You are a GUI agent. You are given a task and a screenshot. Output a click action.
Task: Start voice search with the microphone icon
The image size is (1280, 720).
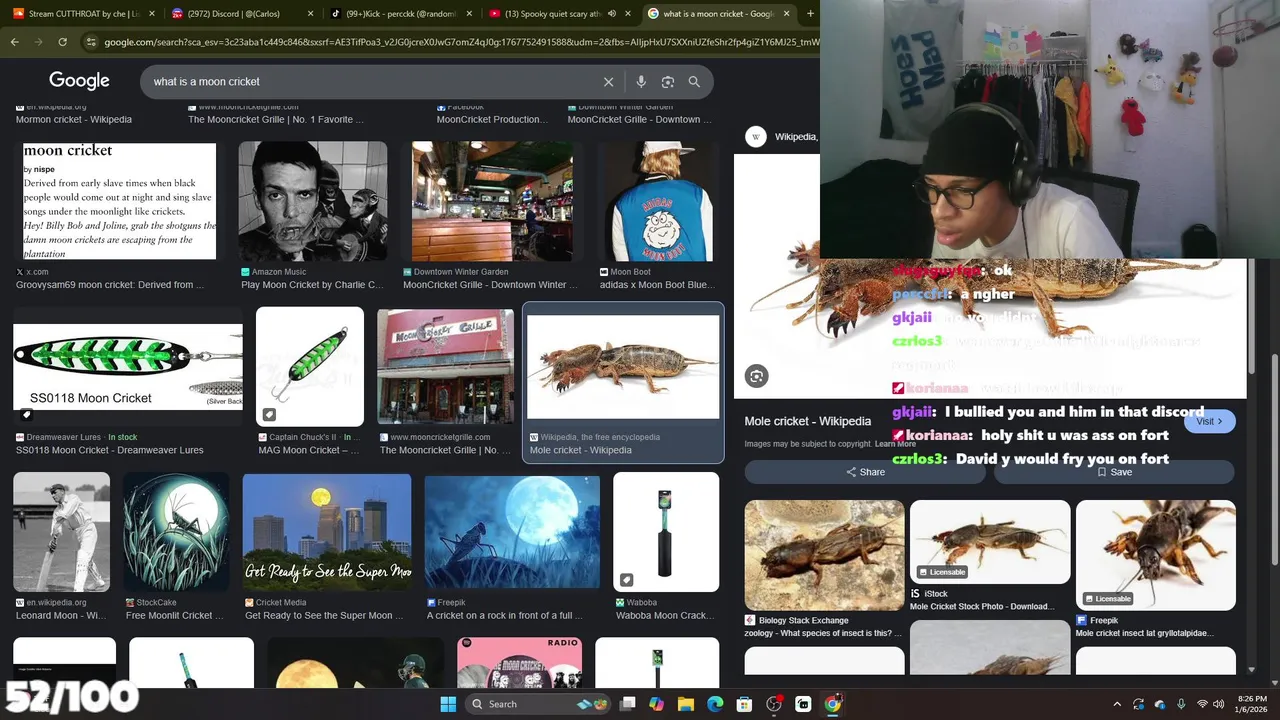pos(641,82)
